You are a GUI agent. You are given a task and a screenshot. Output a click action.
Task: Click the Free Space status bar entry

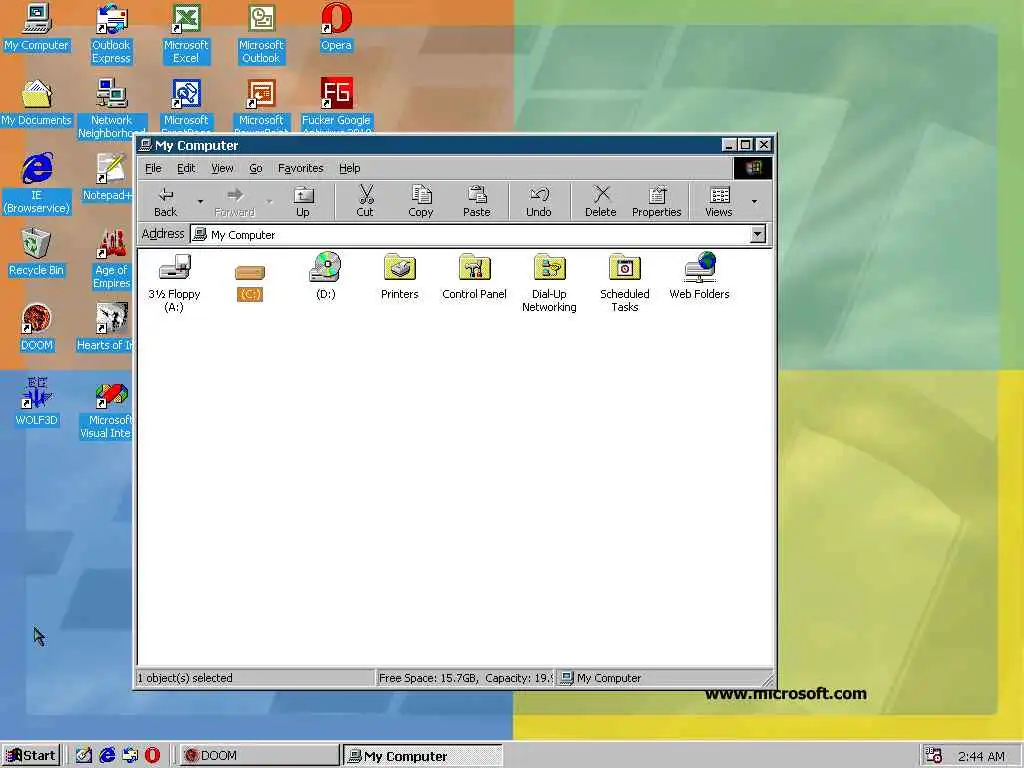466,678
